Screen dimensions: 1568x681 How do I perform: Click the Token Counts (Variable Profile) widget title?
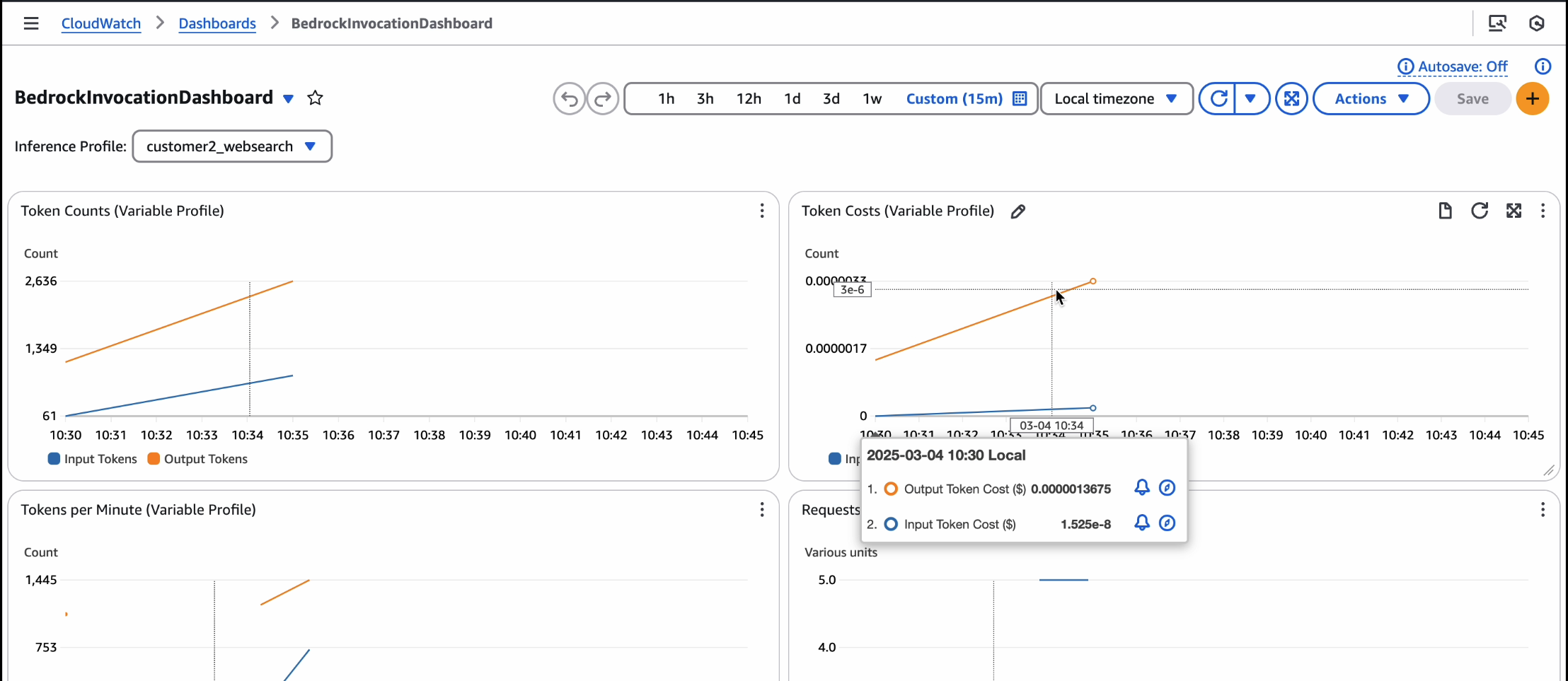[122, 211]
